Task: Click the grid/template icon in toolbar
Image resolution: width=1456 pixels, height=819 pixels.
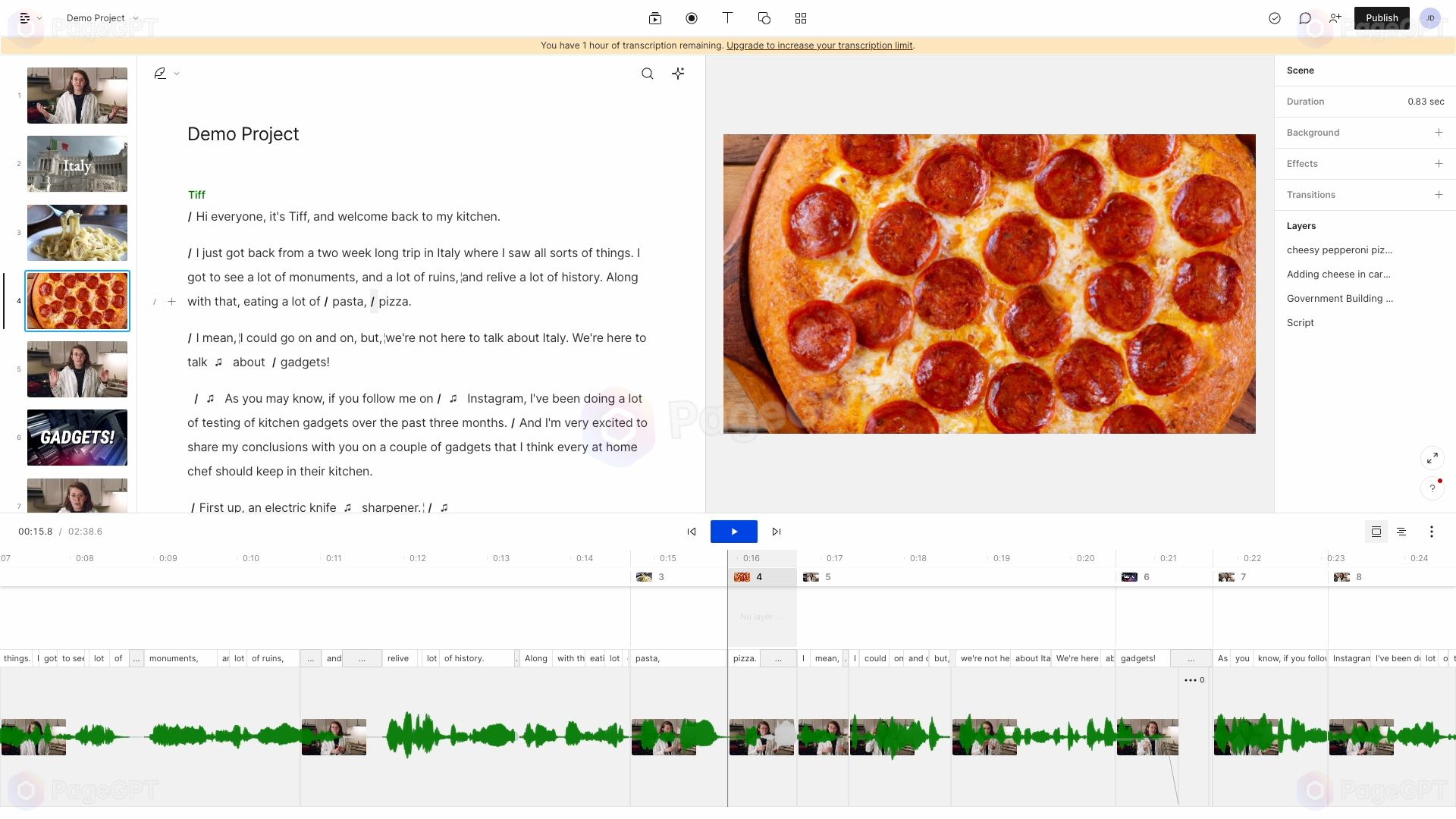Action: [x=800, y=18]
